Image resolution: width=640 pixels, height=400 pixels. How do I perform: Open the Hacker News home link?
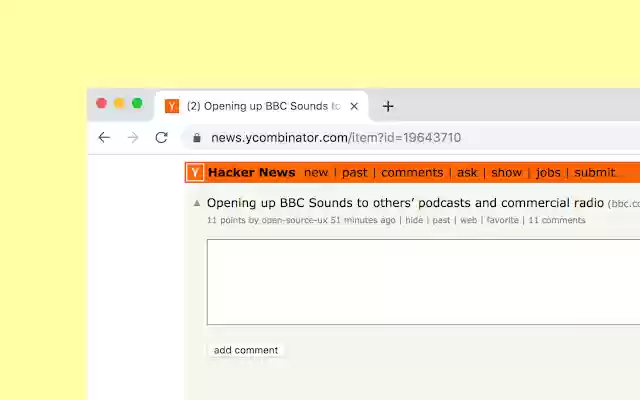pyautogui.click(x=251, y=173)
